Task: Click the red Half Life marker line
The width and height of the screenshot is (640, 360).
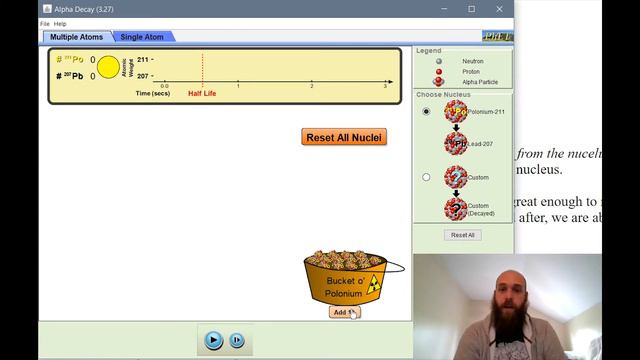Action: (x=202, y=69)
